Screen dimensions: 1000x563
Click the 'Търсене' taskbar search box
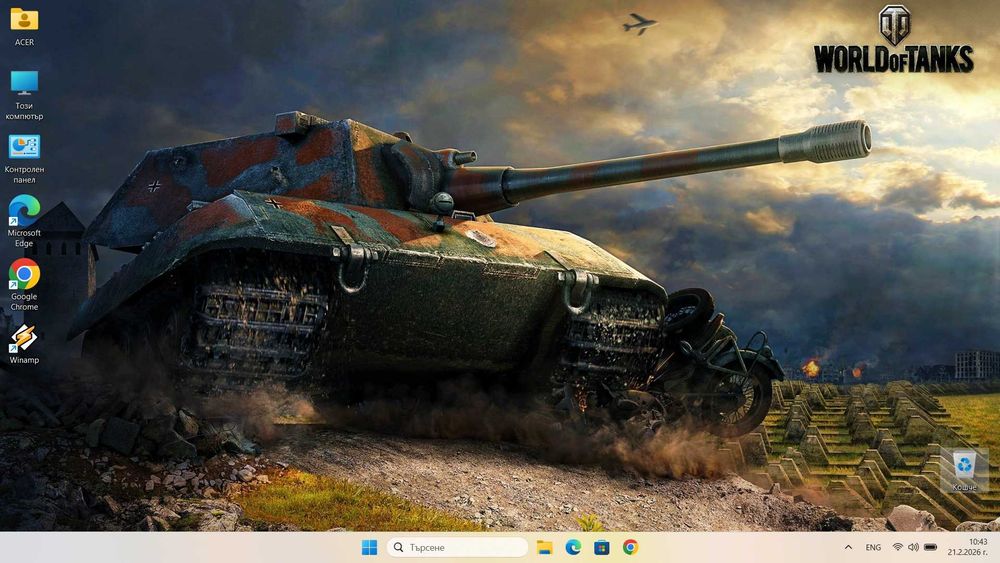point(457,547)
